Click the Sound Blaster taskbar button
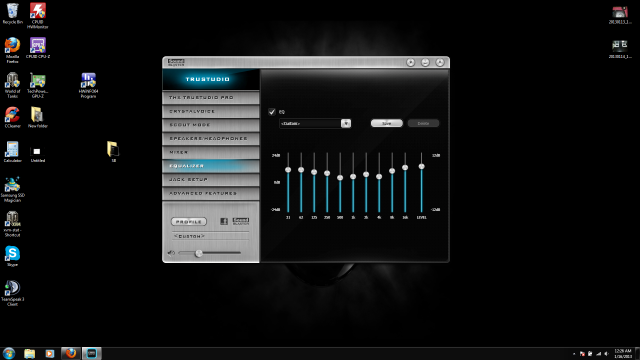This screenshot has height=360, width=640. 91,353
